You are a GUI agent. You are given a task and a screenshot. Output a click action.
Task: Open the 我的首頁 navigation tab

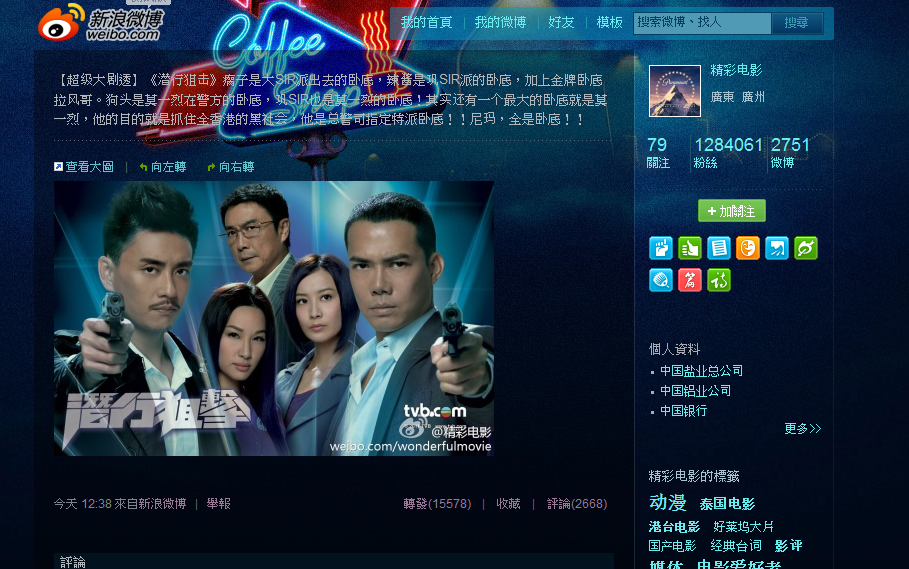[x=426, y=23]
